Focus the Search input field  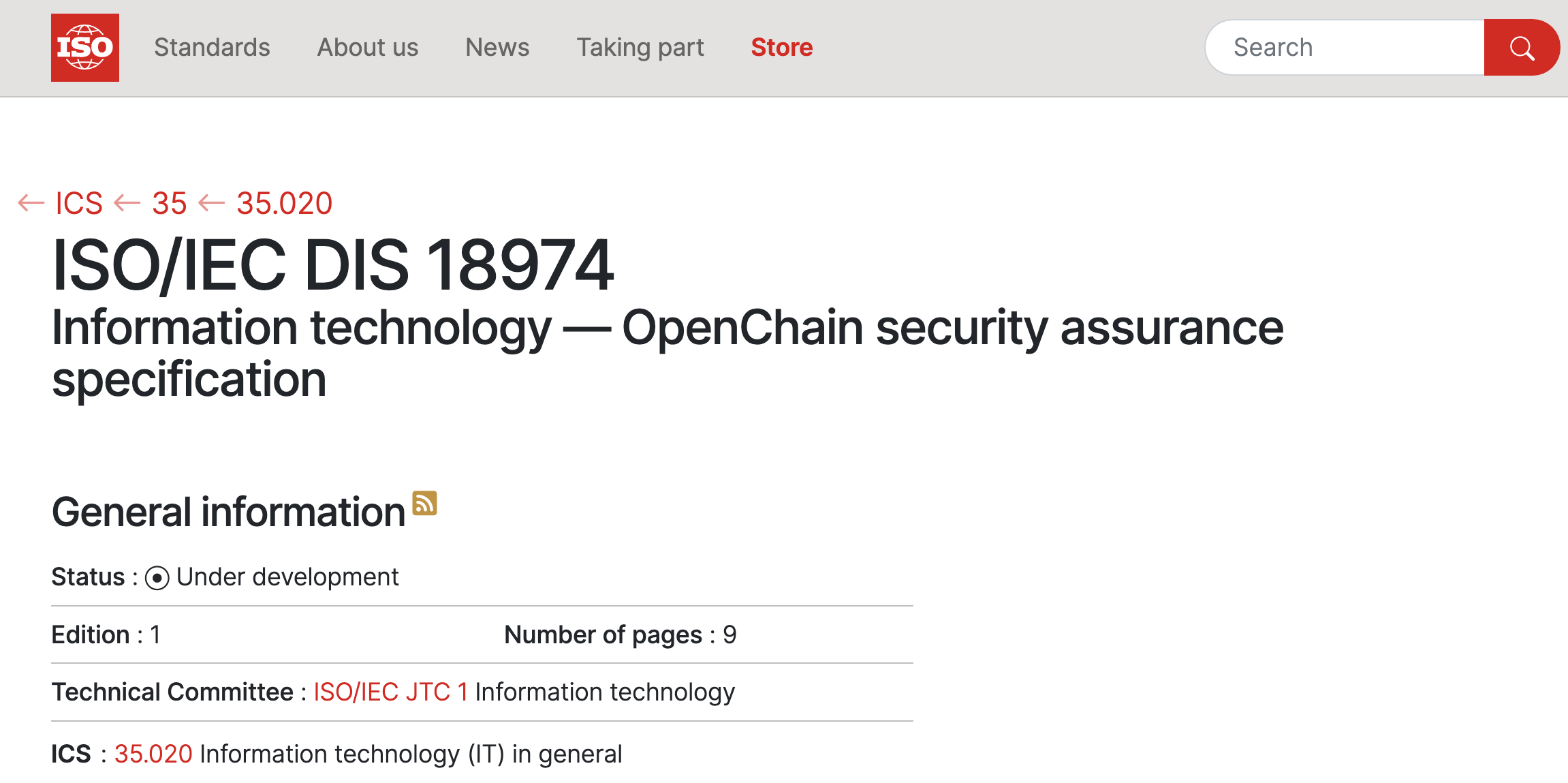(1345, 48)
